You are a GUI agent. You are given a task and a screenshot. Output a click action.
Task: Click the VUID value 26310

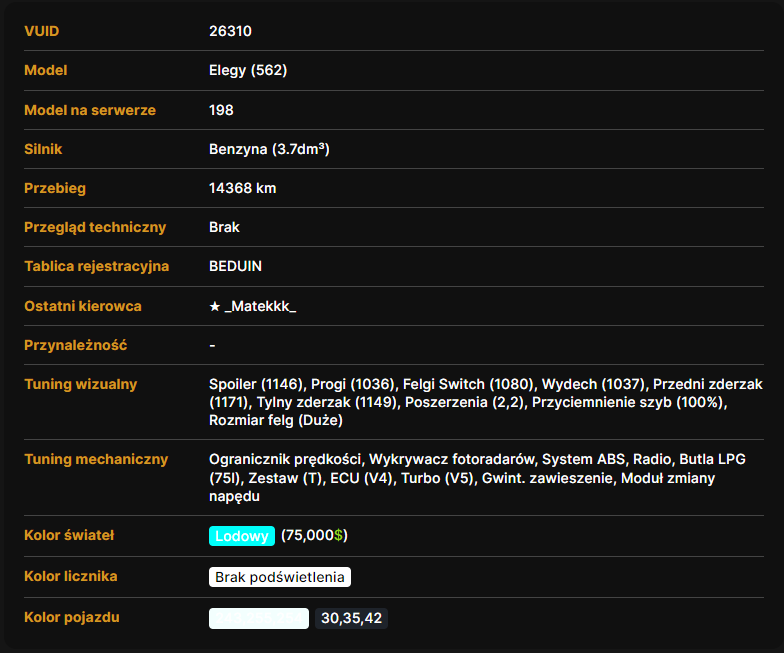coord(230,31)
